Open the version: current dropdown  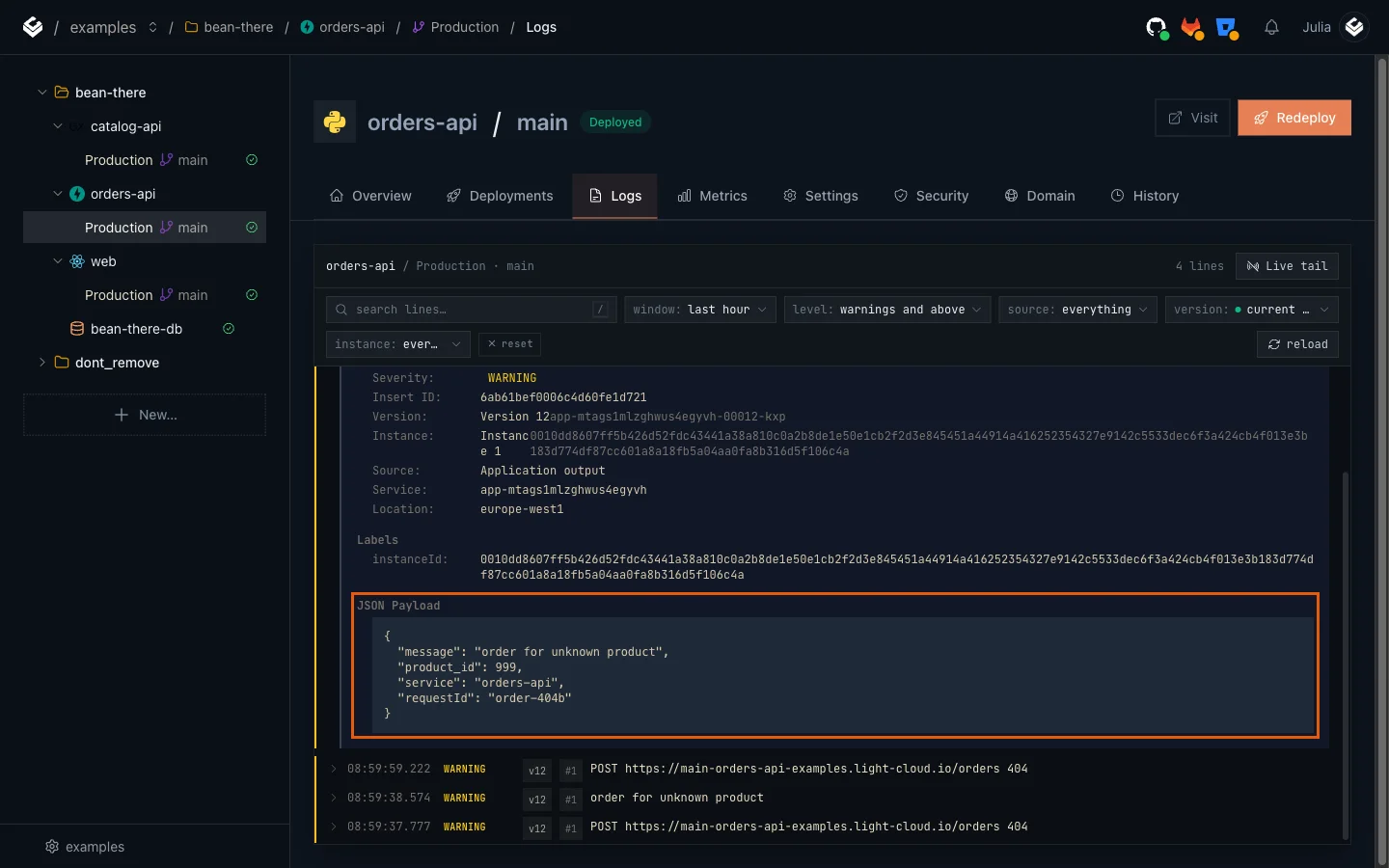pos(1252,310)
